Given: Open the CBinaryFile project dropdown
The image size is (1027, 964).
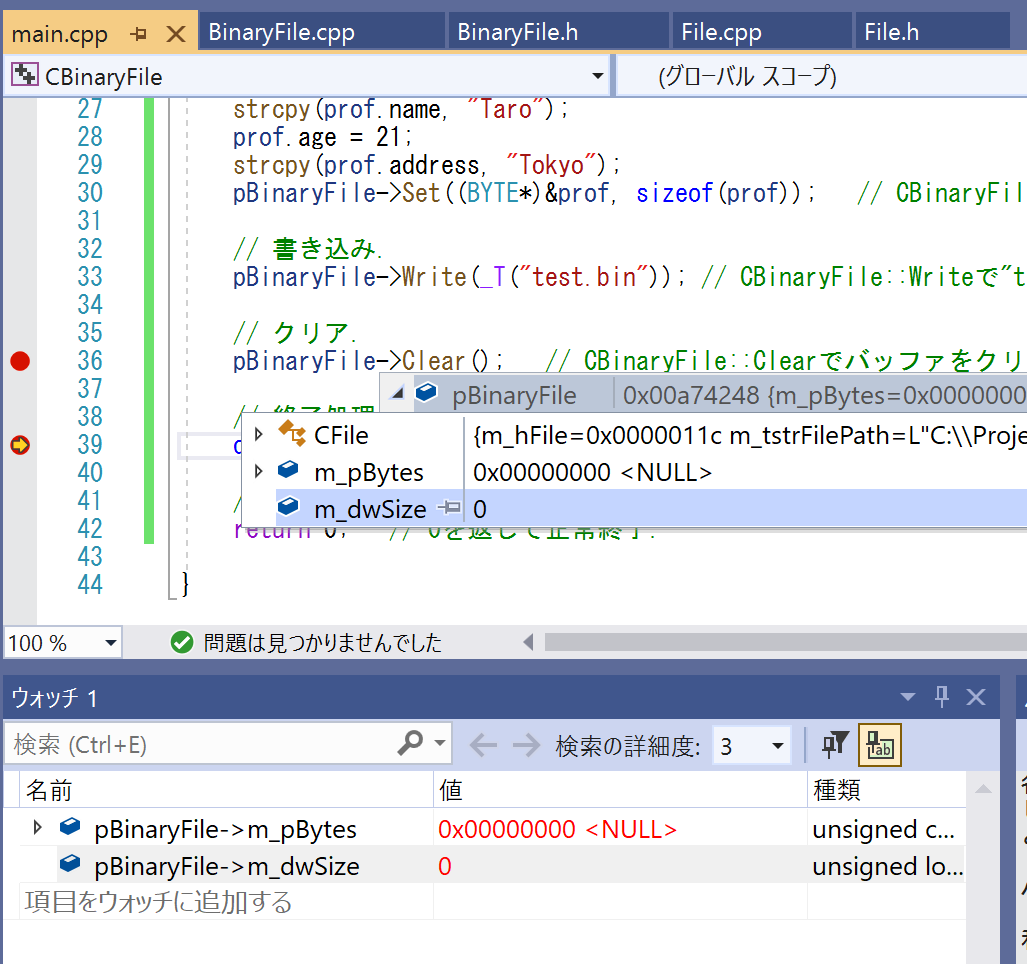Looking at the screenshot, I should tap(597, 76).
